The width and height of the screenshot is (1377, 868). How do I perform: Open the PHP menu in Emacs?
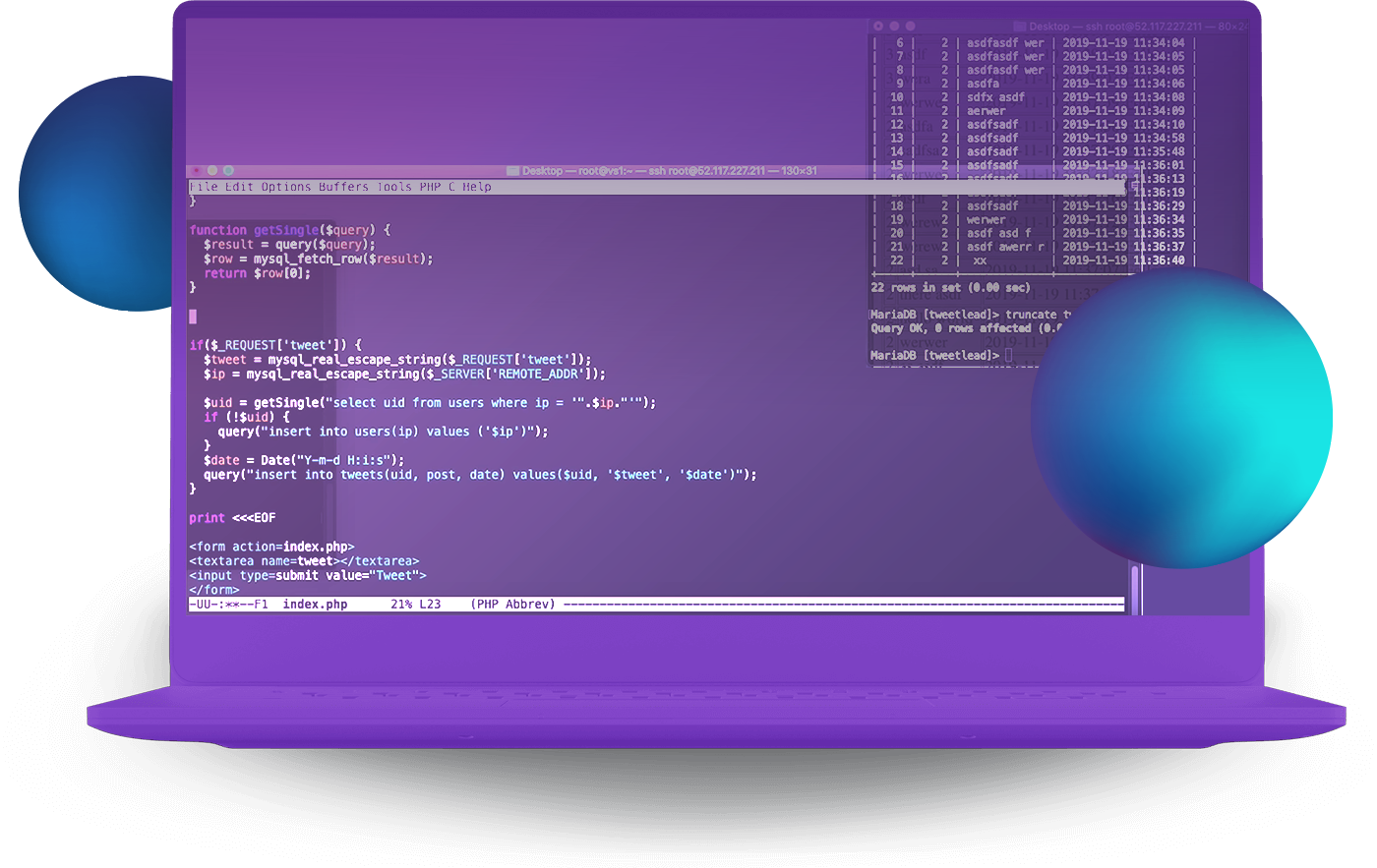430,187
